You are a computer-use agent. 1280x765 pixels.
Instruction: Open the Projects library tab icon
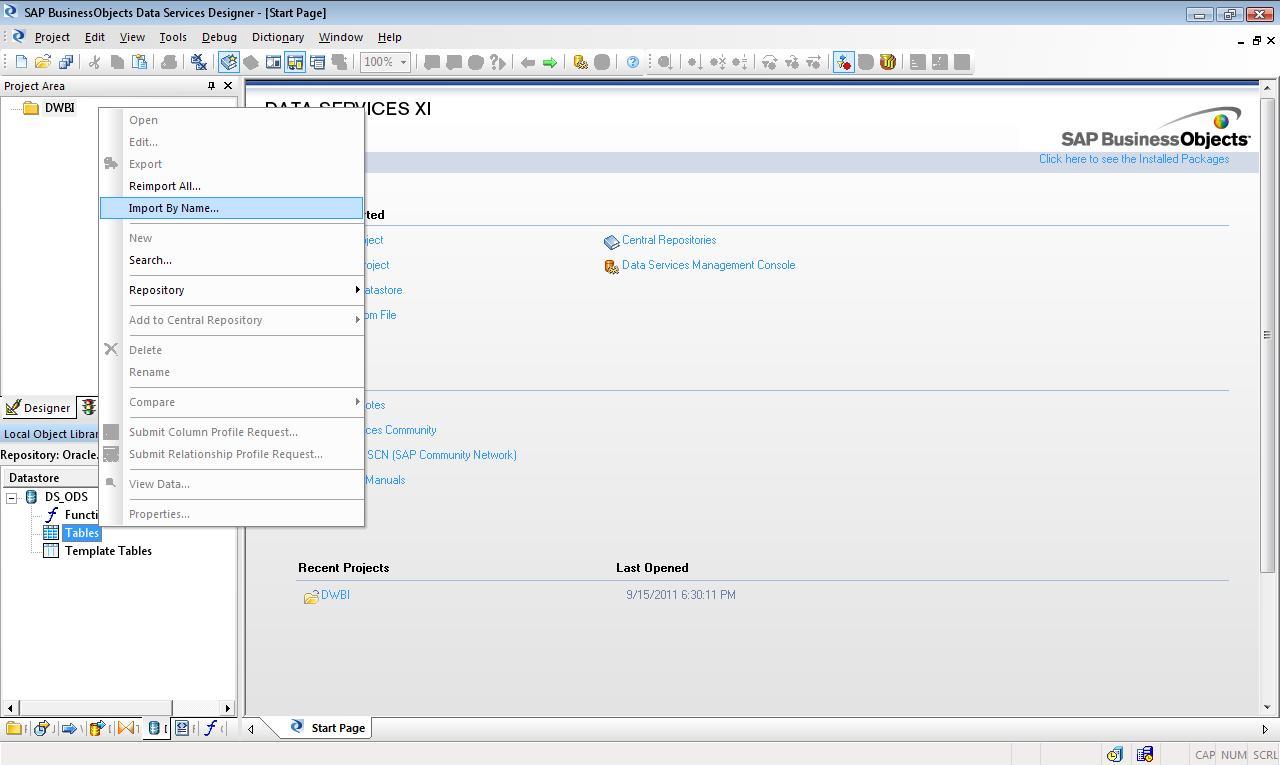click(14, 728)
